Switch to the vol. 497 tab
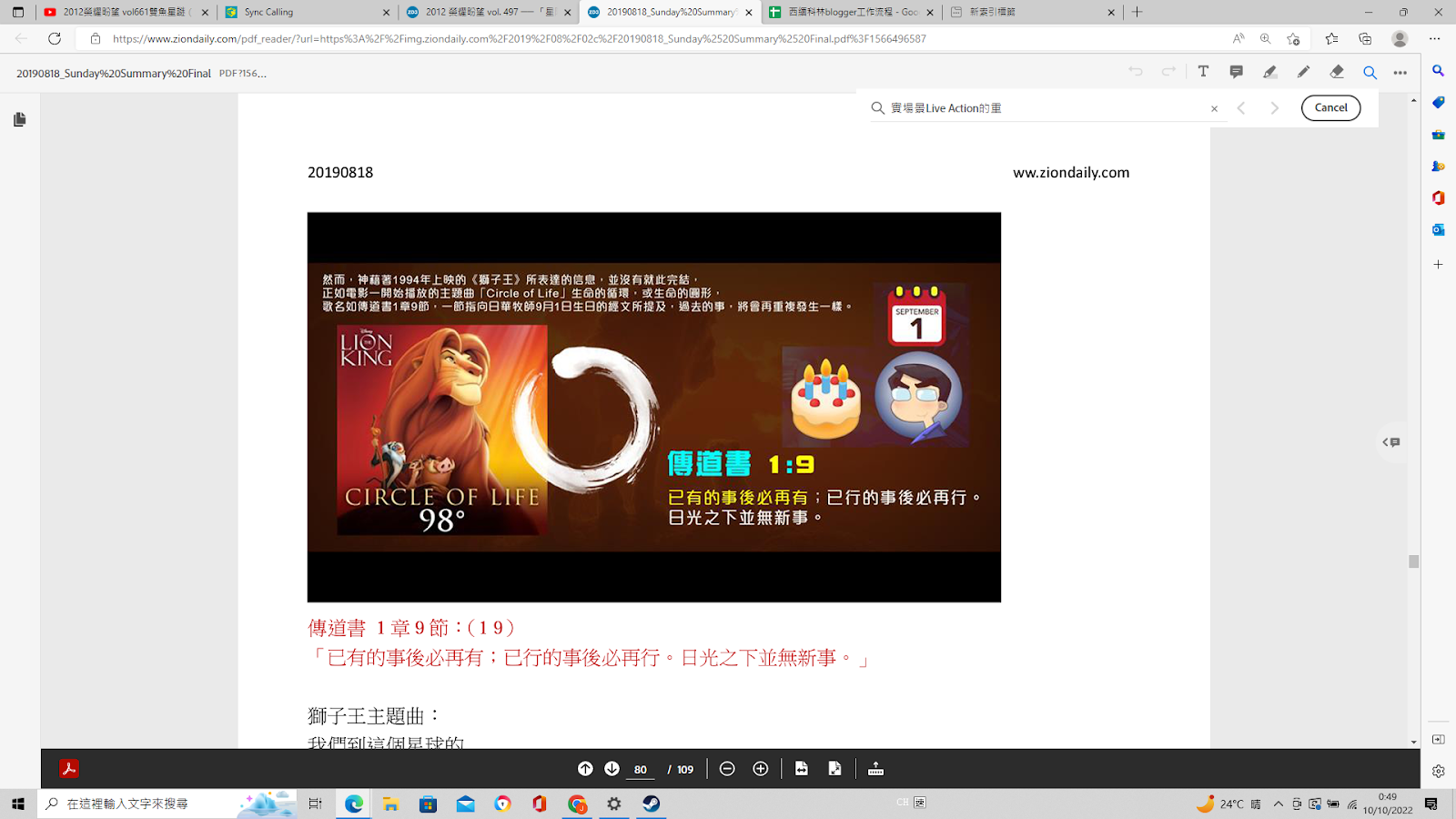 tap(488, 12)
